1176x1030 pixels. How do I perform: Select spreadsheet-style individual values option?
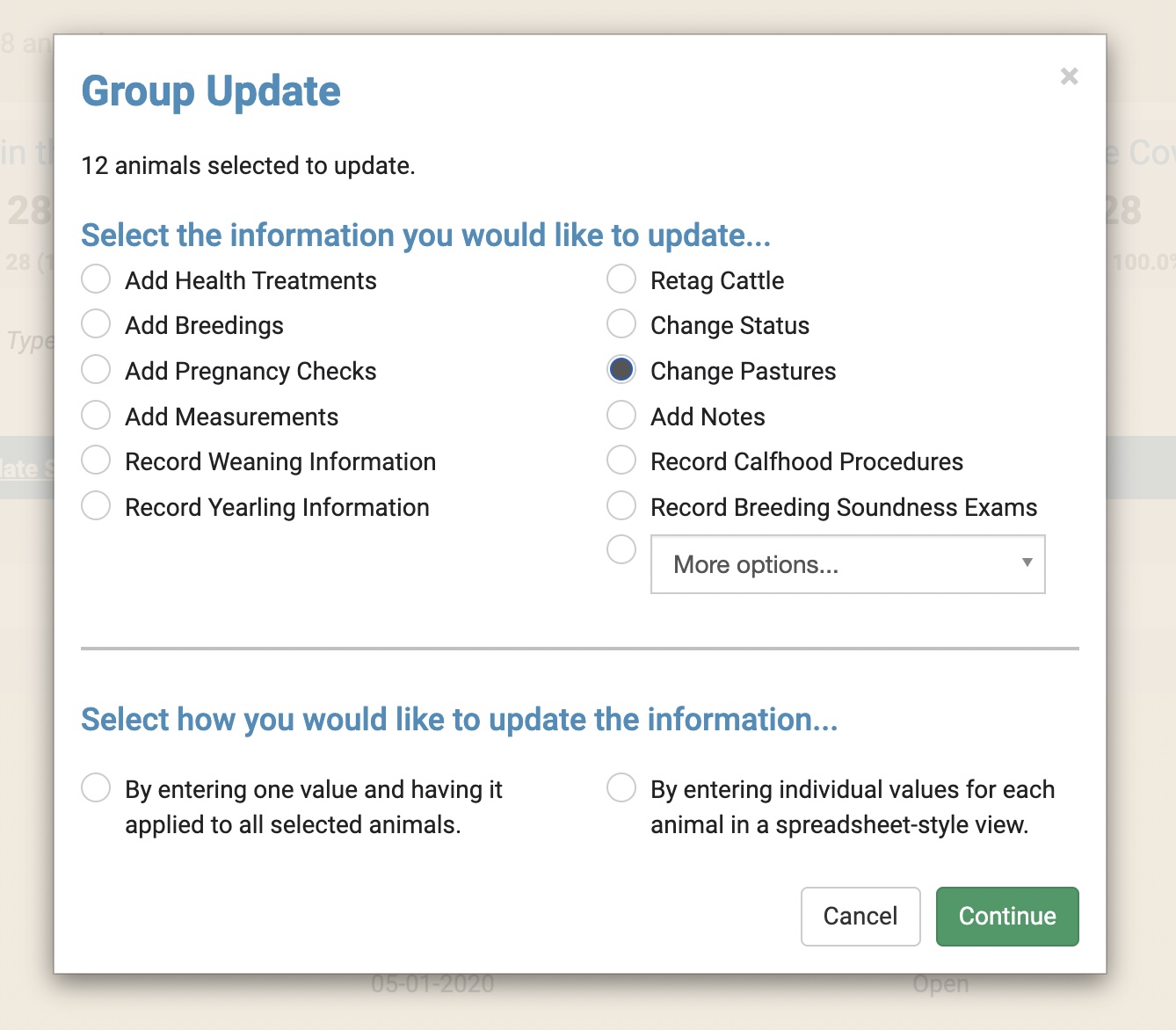621,788
